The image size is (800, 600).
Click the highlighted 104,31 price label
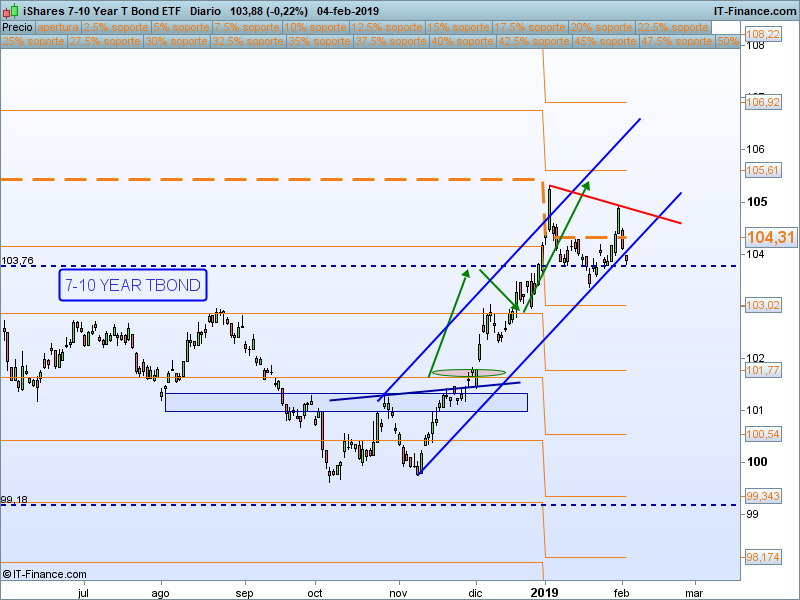(770, 237)
